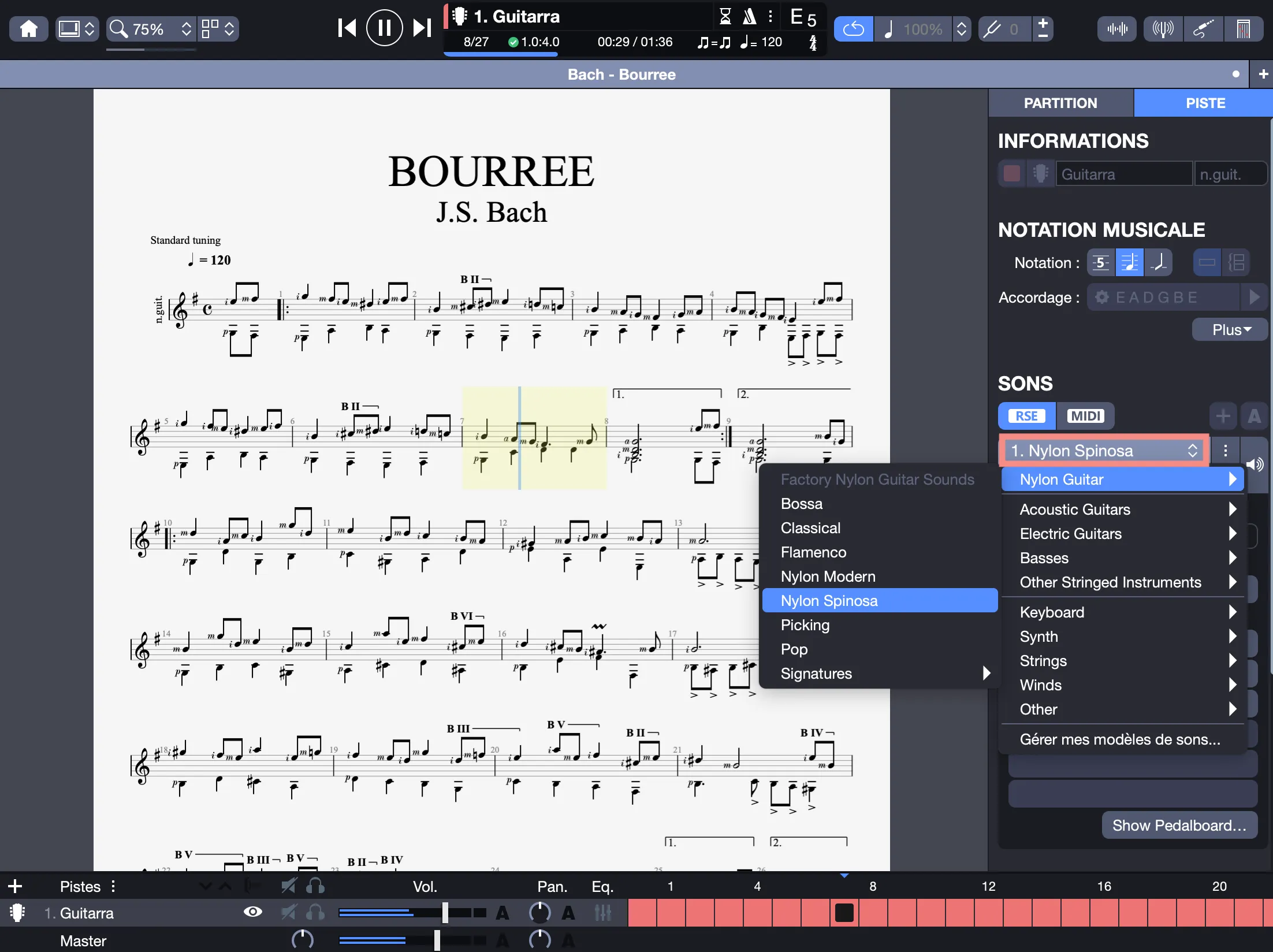Go to the Home screen icon
1273x952 pixels.
point(28,28)
